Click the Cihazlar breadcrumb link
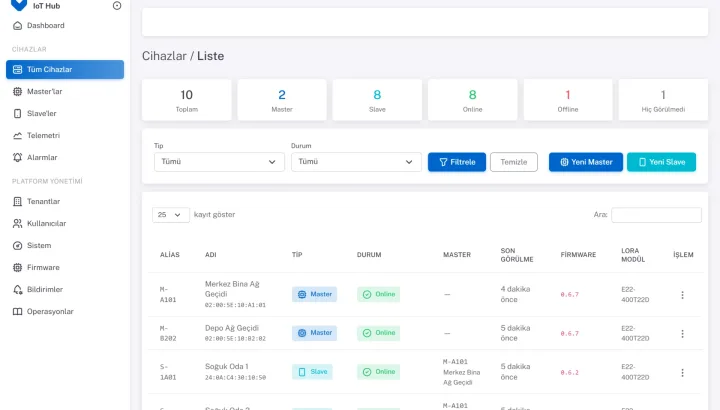 [x=164, y=56]
